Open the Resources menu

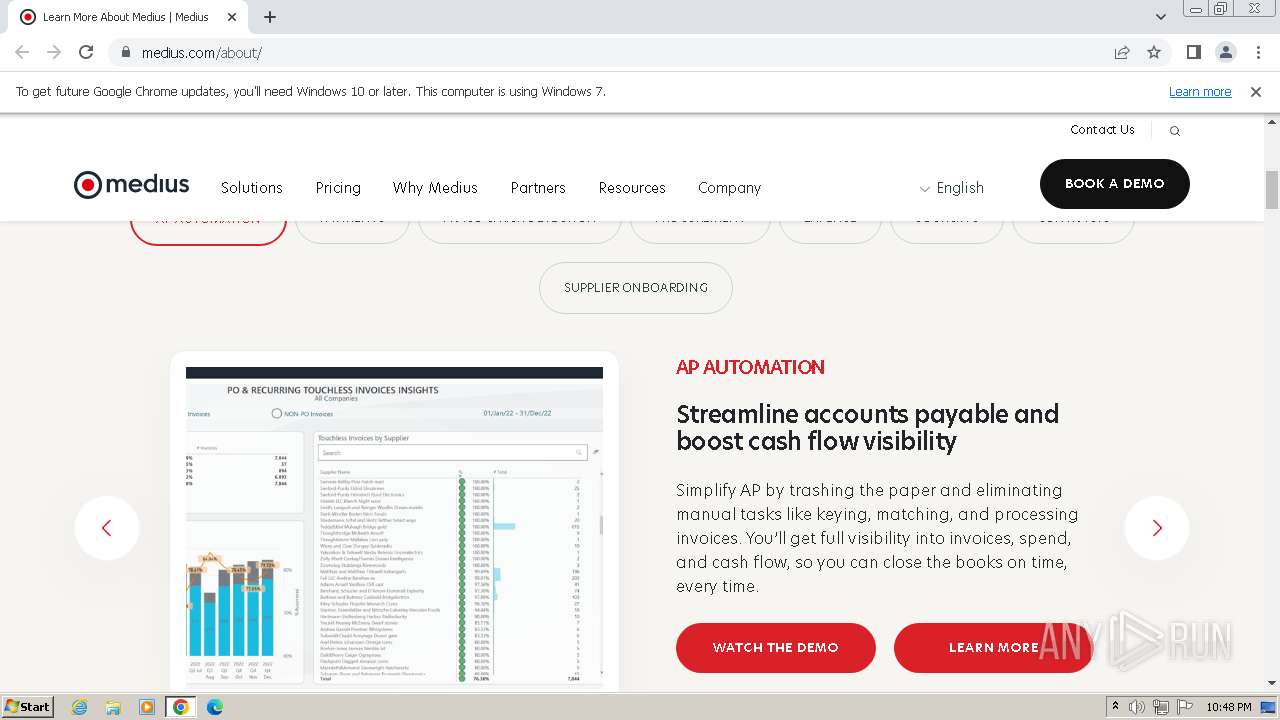pyautogui.click(x=632, y=188)
